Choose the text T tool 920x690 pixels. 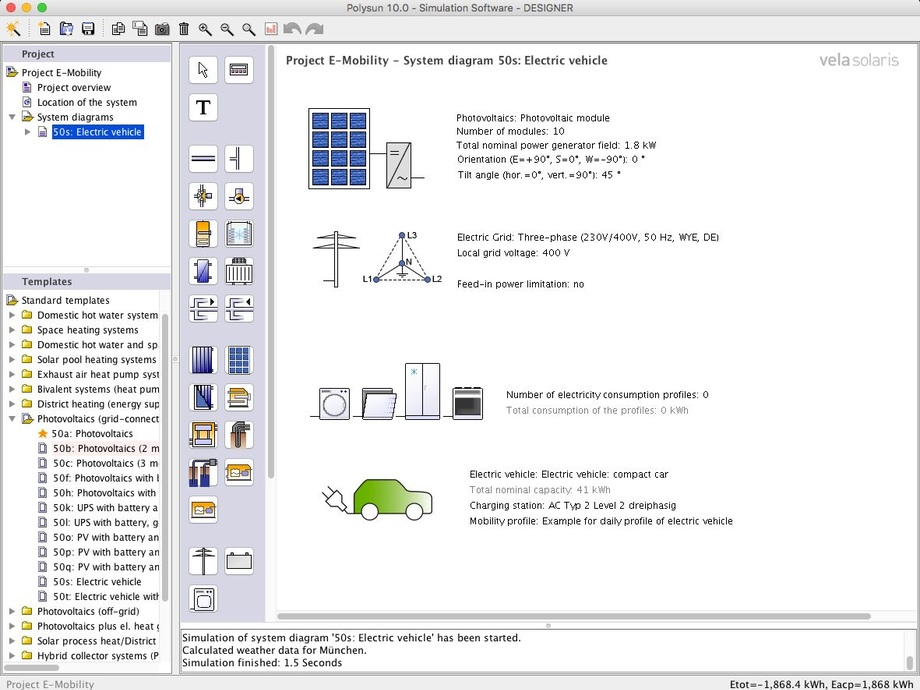pyautogui.click(x=203, y=108)
